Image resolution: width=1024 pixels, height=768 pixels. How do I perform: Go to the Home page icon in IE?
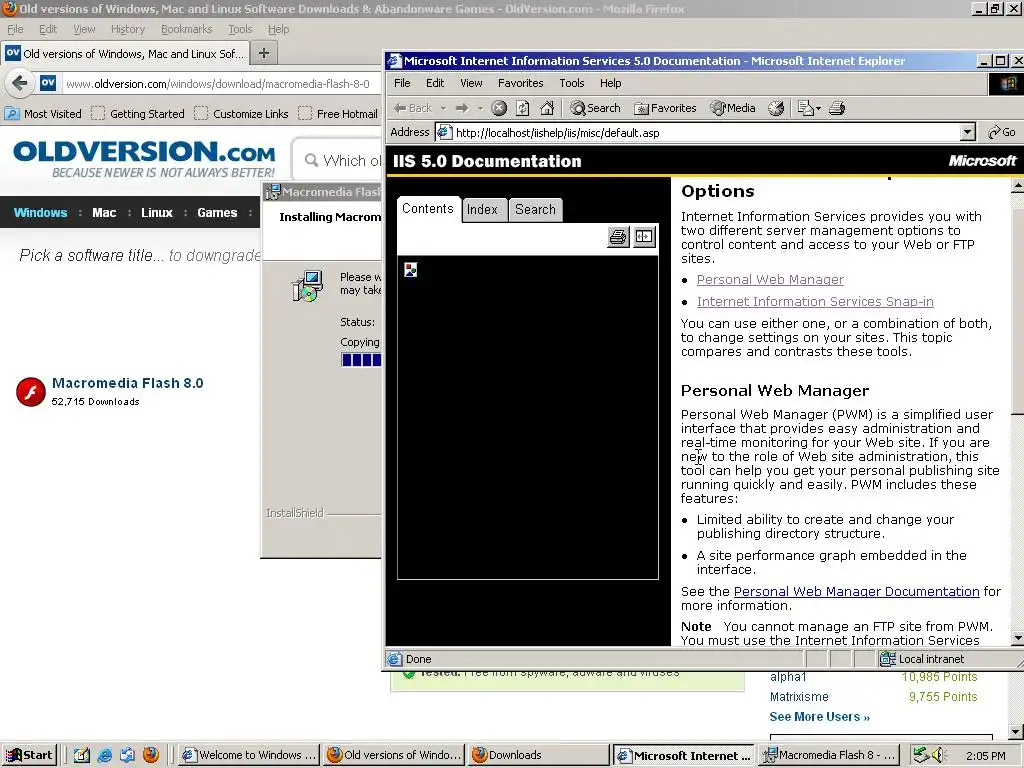coord(547,108)
